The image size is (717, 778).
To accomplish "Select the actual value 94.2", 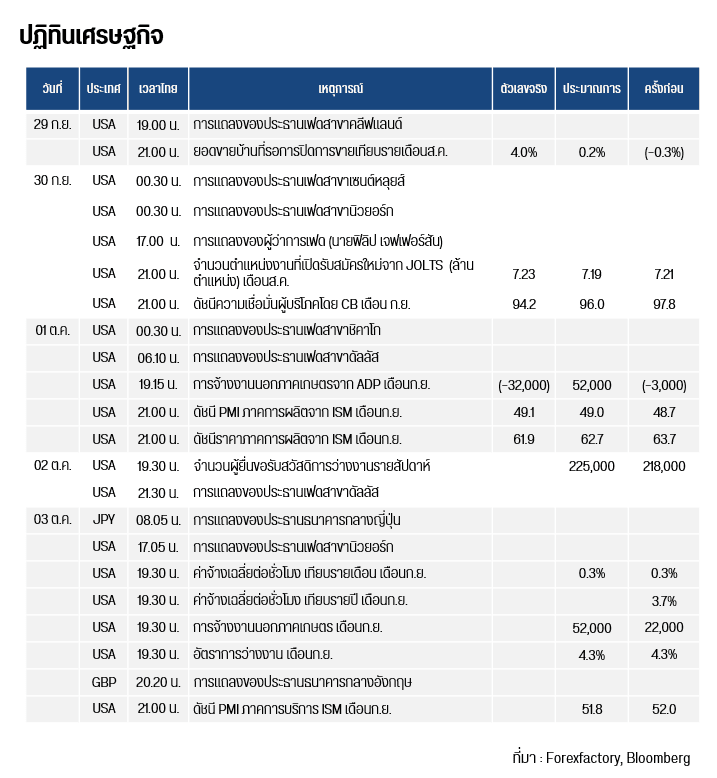I will pyautogui.click(x=524, y=303).
